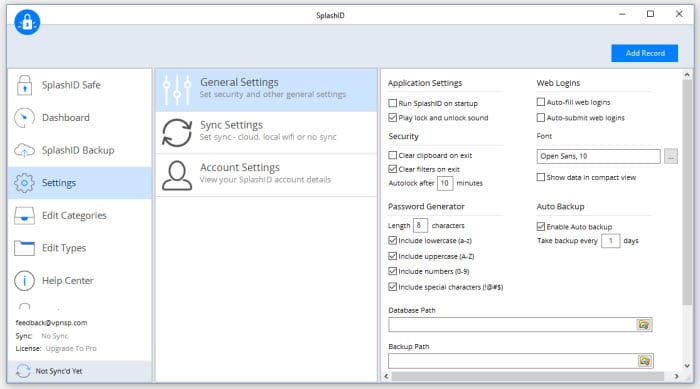Image resolution: width=700 pixels, height=389 pixels.
Task: Click the settings vertical scrollbar thumb
Action: pos(687,193)
